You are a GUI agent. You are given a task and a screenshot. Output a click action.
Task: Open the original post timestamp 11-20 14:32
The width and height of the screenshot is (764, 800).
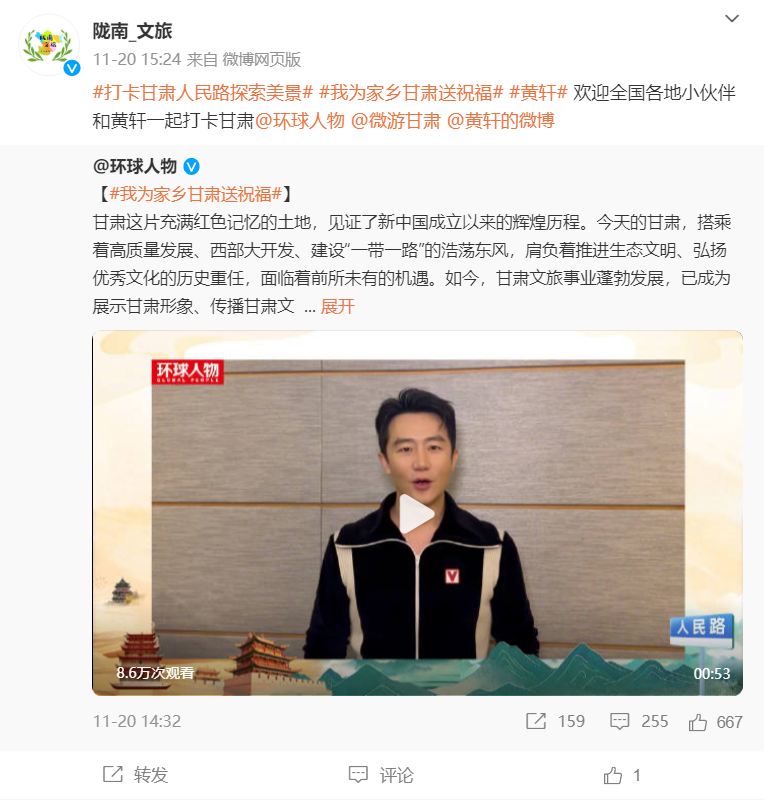137,721
